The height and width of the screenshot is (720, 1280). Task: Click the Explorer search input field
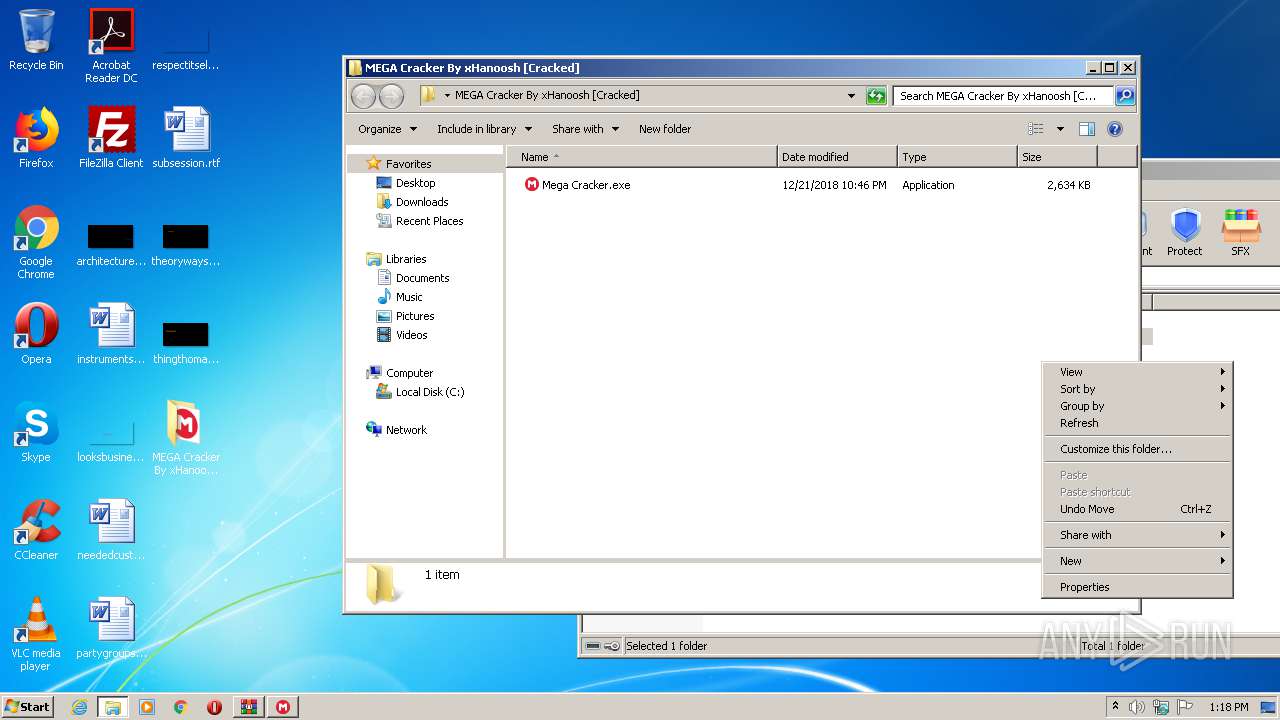click(x=1003, y=96)
